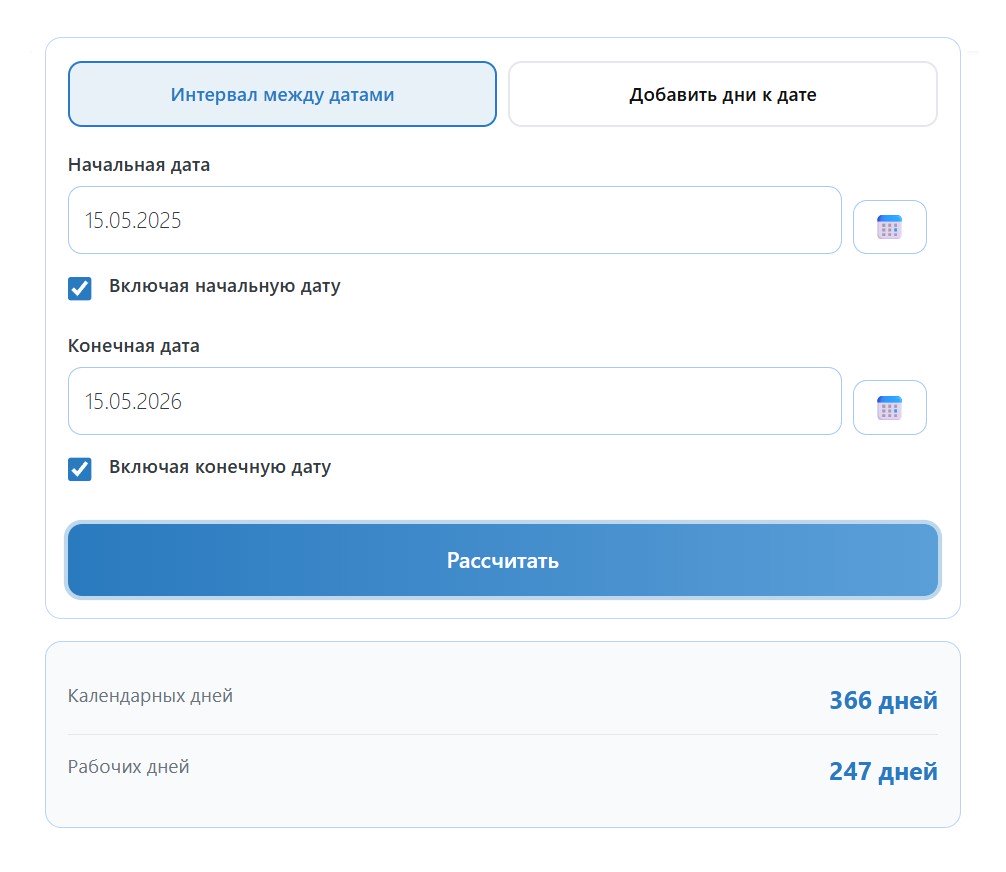Click the Конечная дата field label

134,346
